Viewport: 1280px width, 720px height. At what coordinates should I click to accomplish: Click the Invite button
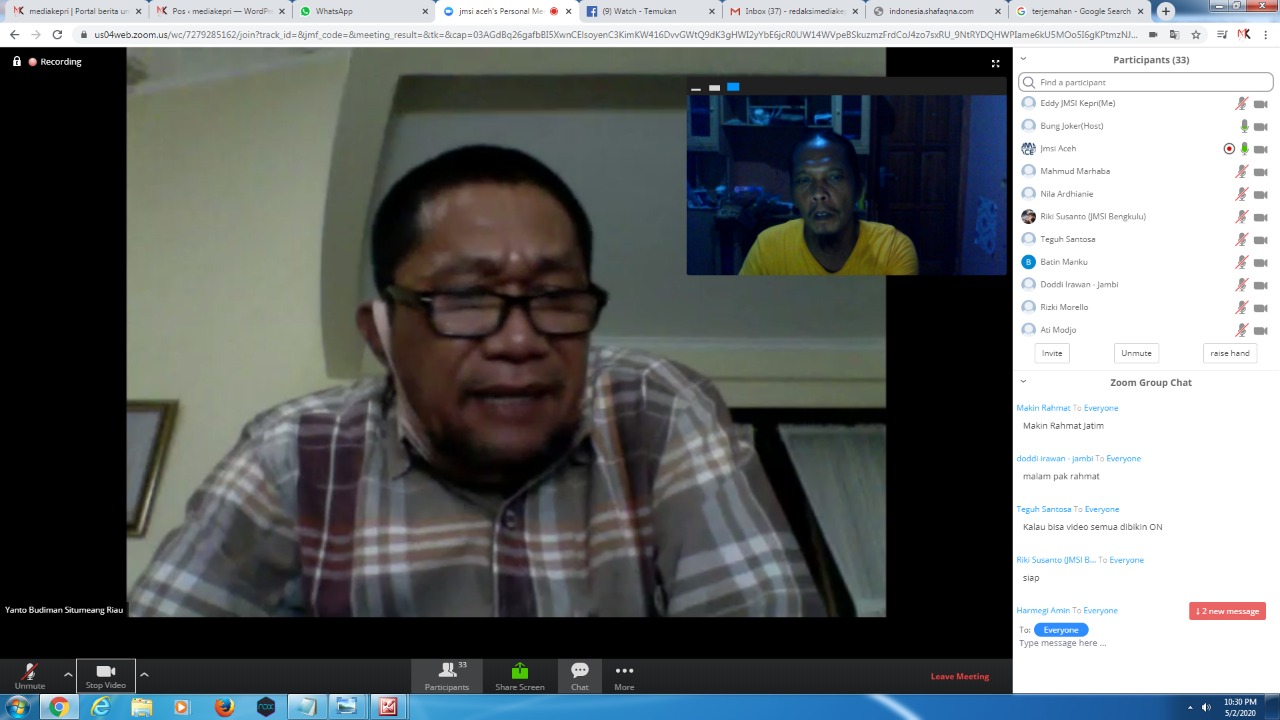click(x=1052, y=353)
